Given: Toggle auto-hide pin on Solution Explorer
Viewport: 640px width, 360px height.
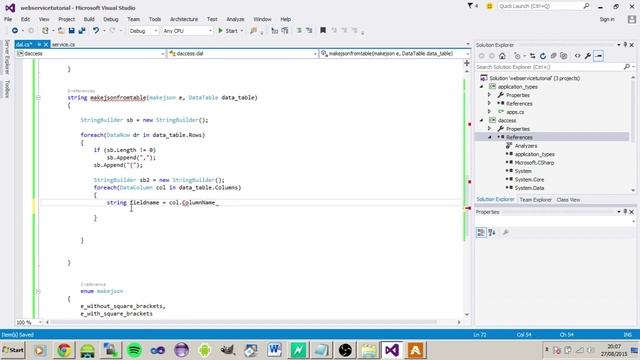Looking at the screenshot, I should pyautogui.click(x=625, y=44).
